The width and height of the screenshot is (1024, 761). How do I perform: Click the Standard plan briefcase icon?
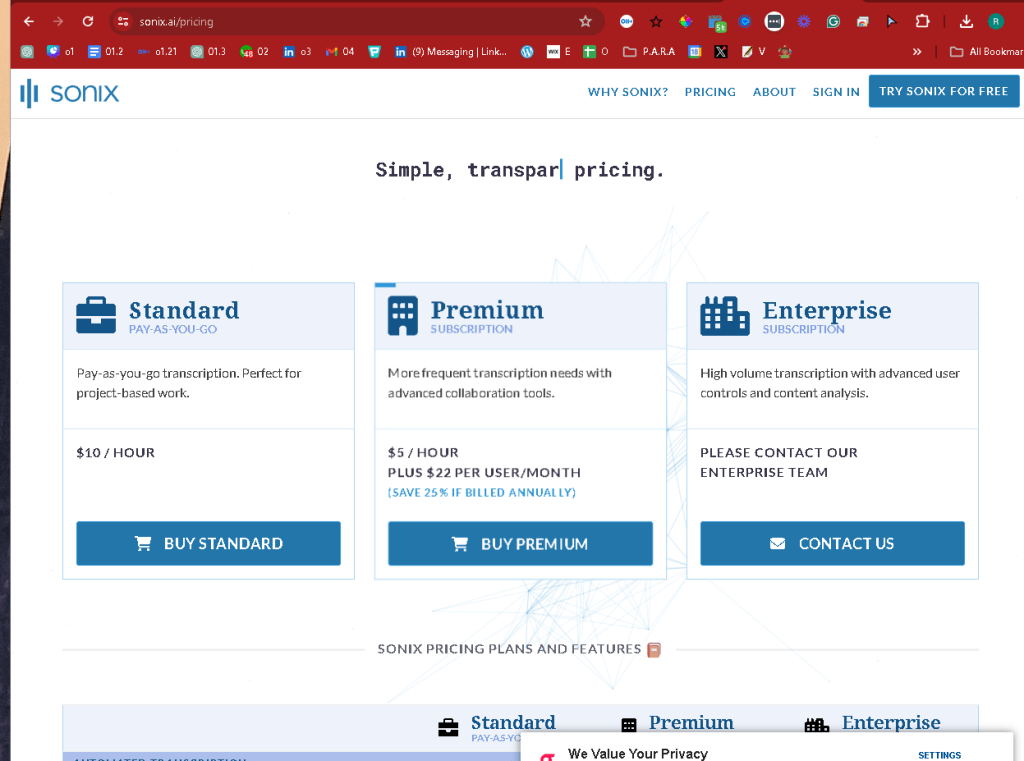[x=96, y=316]
